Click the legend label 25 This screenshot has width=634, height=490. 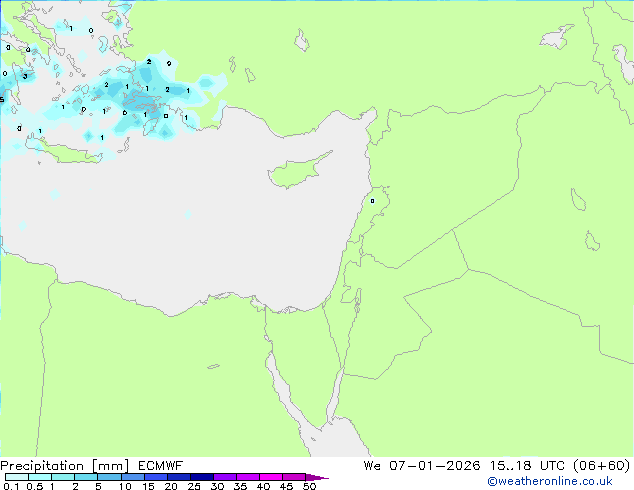click(x=194, y=486)
